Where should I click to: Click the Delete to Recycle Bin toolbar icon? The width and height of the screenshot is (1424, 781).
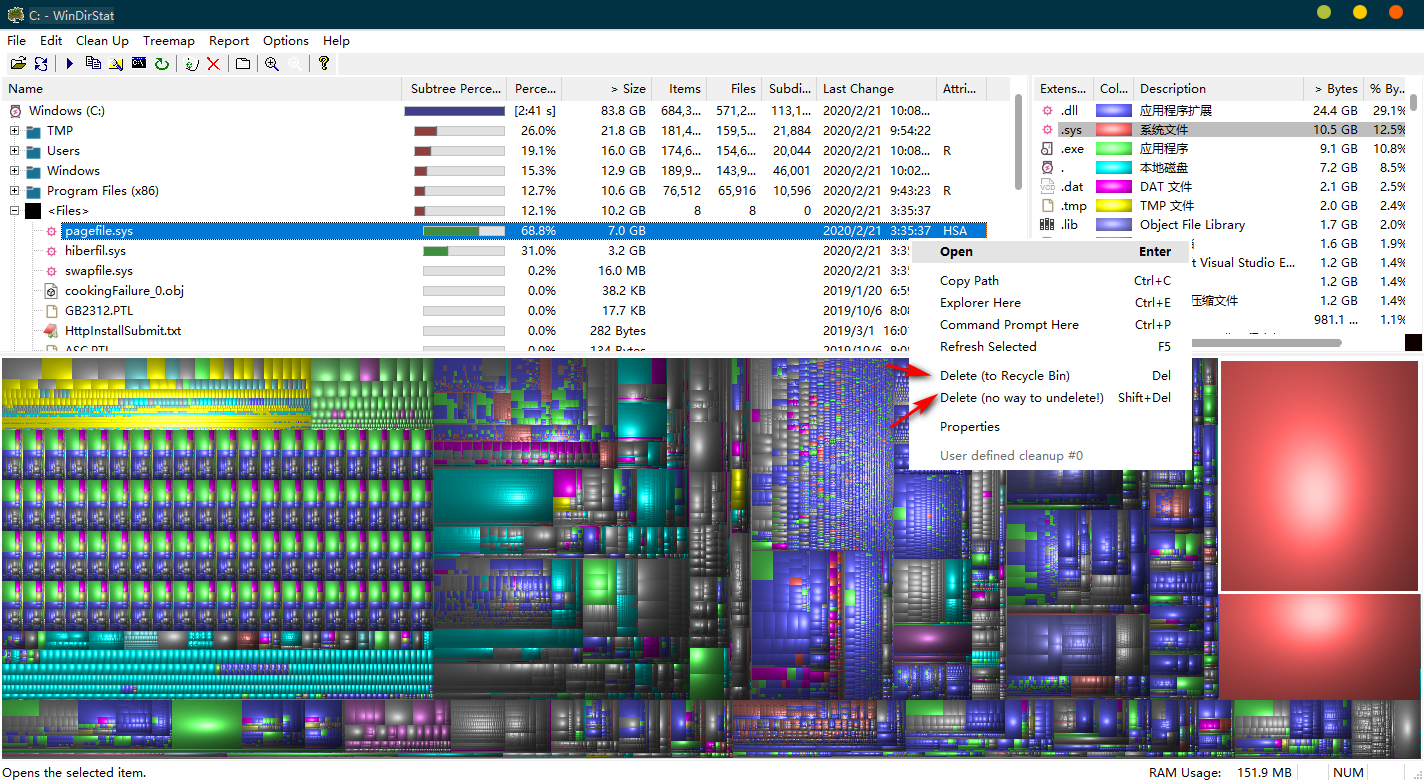point(192,64)
